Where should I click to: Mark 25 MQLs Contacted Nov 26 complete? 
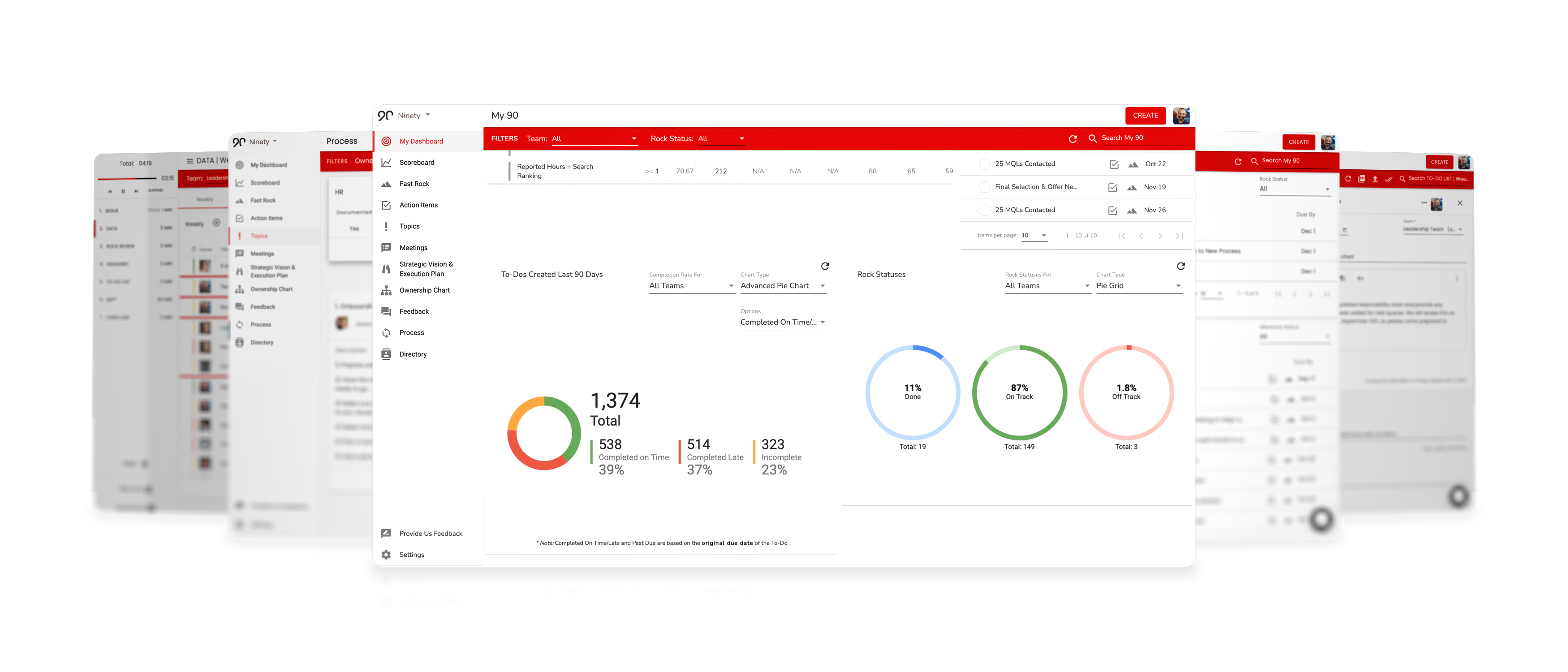coord(984,210)
